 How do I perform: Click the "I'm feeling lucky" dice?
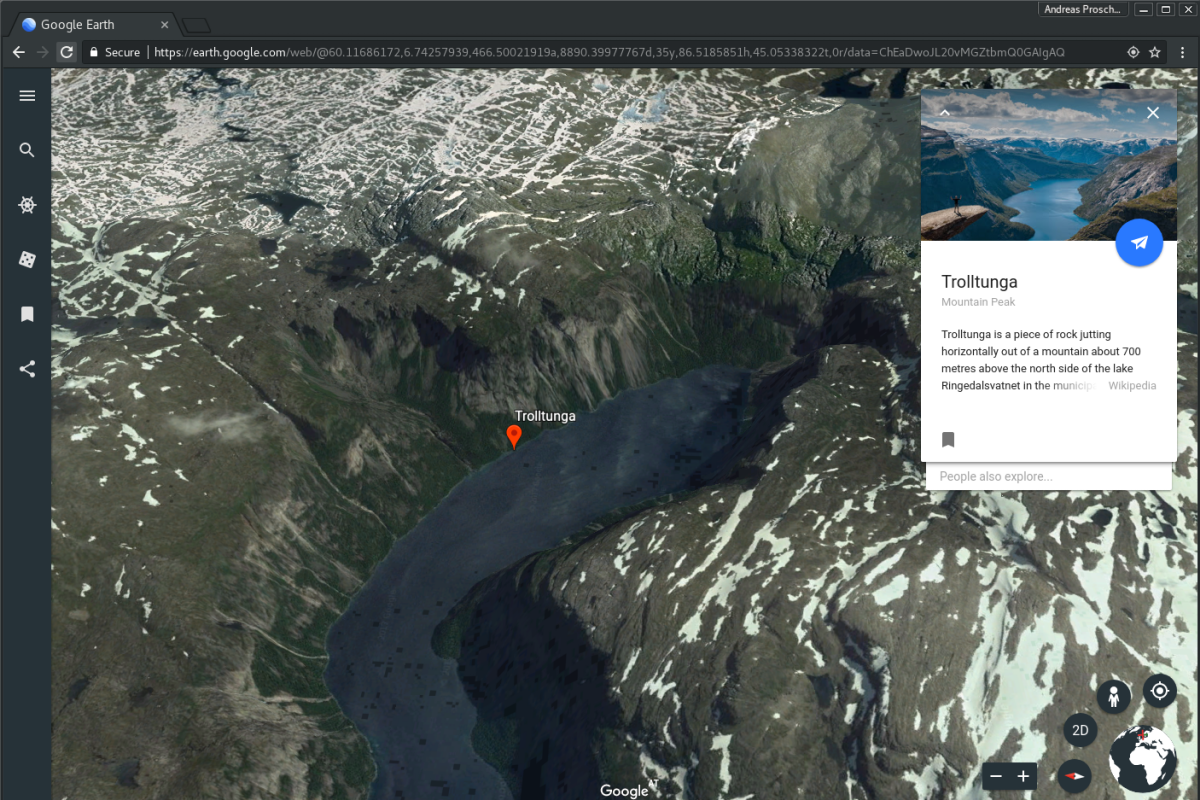(27, 259)
